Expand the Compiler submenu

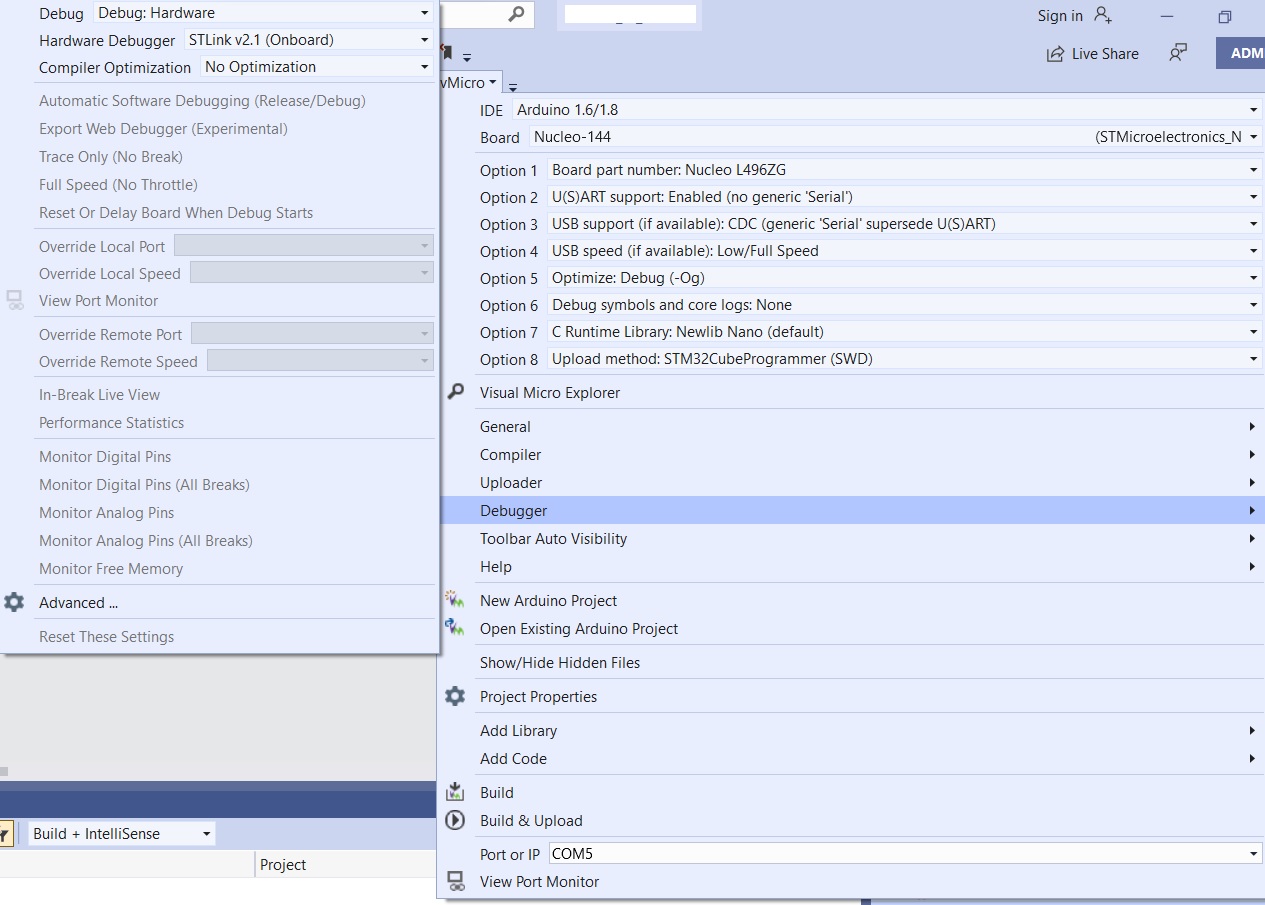coord(850,454)
